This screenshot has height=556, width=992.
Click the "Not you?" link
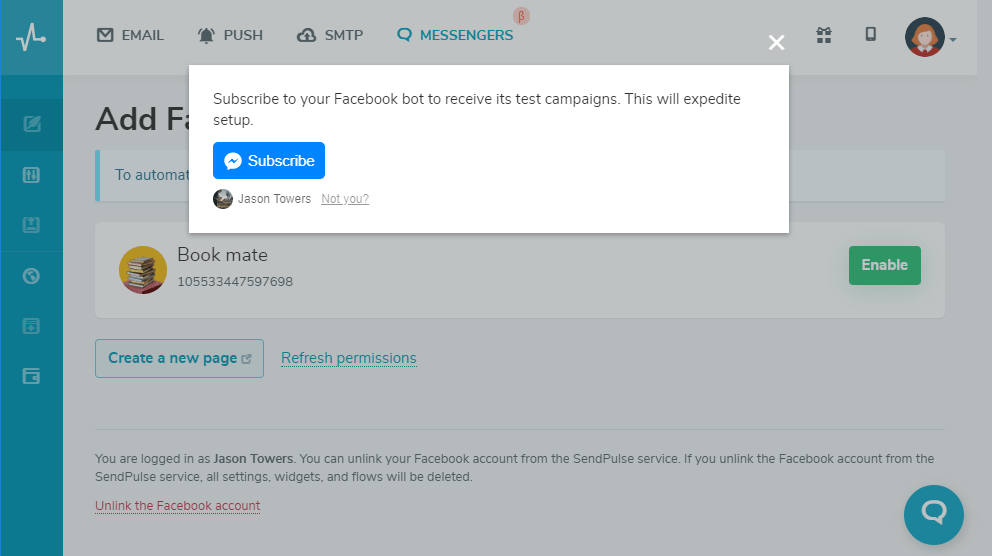point(345,199)
